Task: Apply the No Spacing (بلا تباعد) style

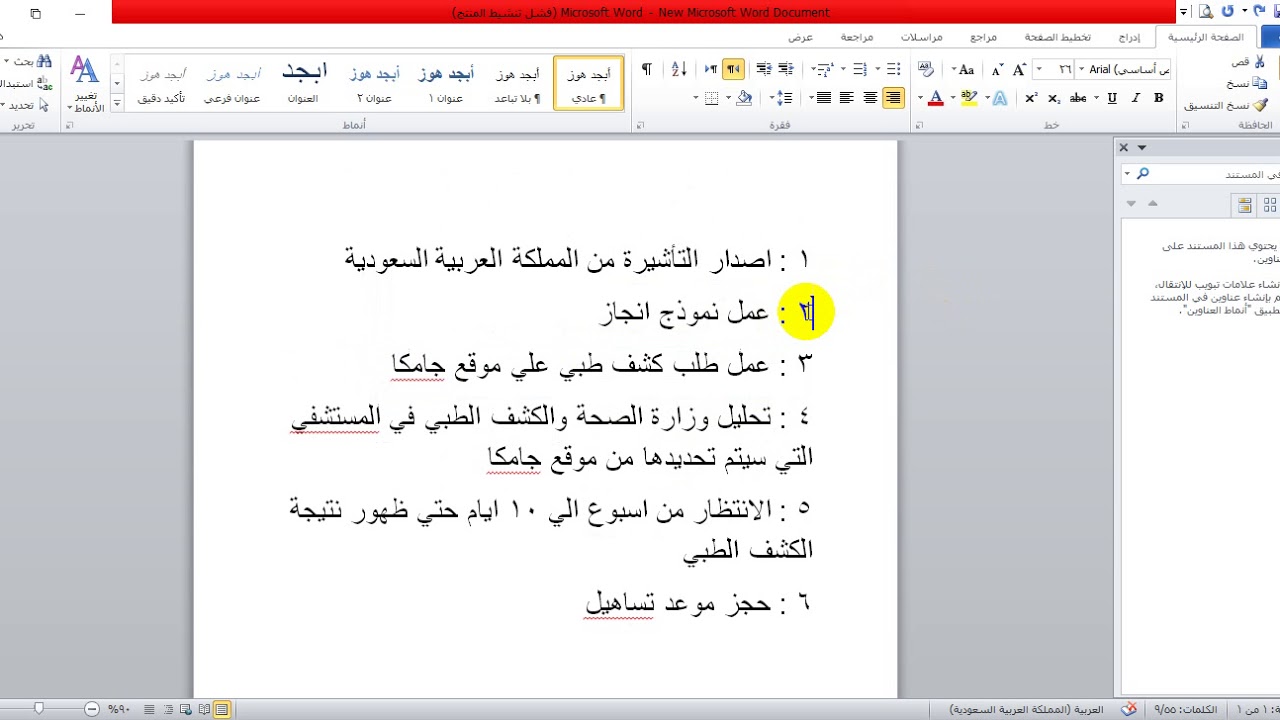Action: point(517,83)
